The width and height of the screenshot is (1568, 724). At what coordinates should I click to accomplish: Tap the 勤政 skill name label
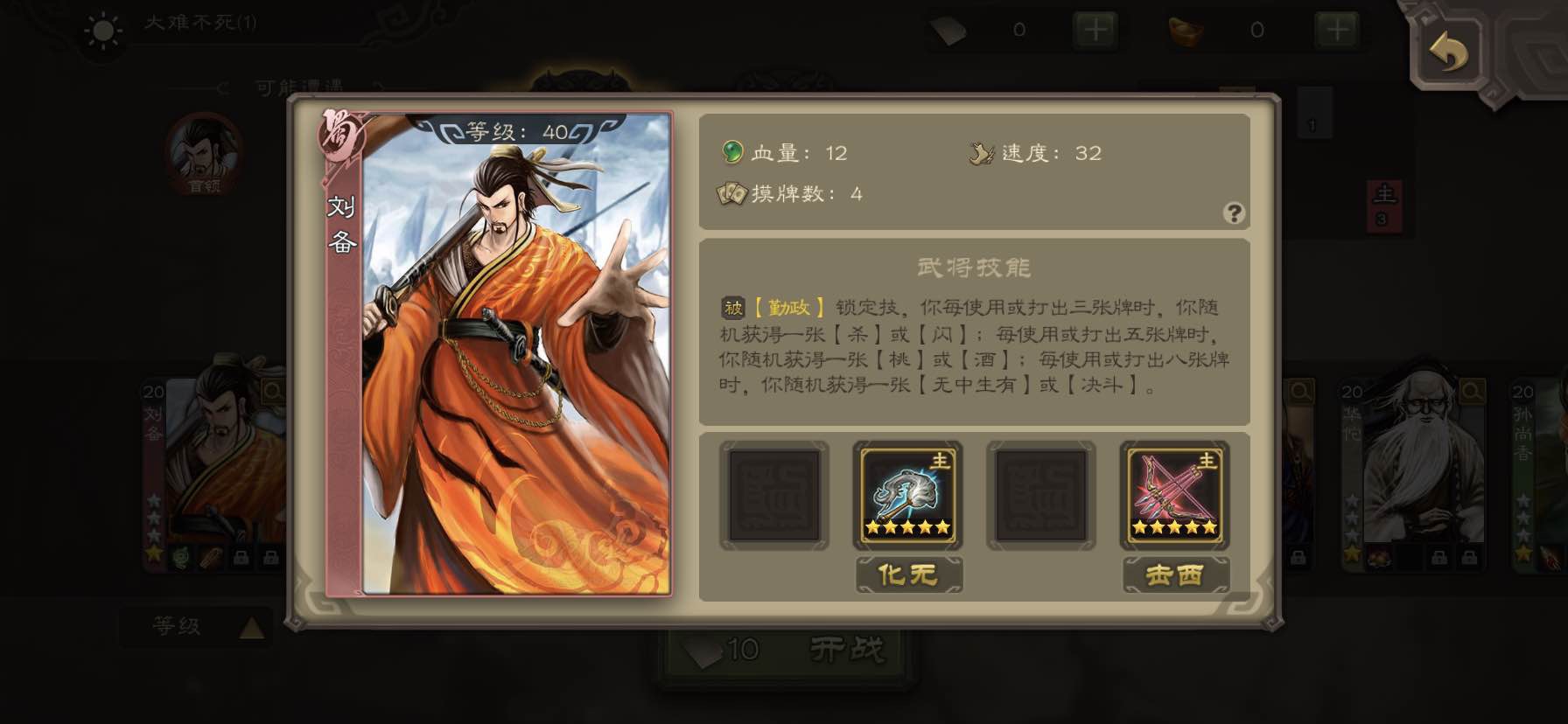[789, 307]
